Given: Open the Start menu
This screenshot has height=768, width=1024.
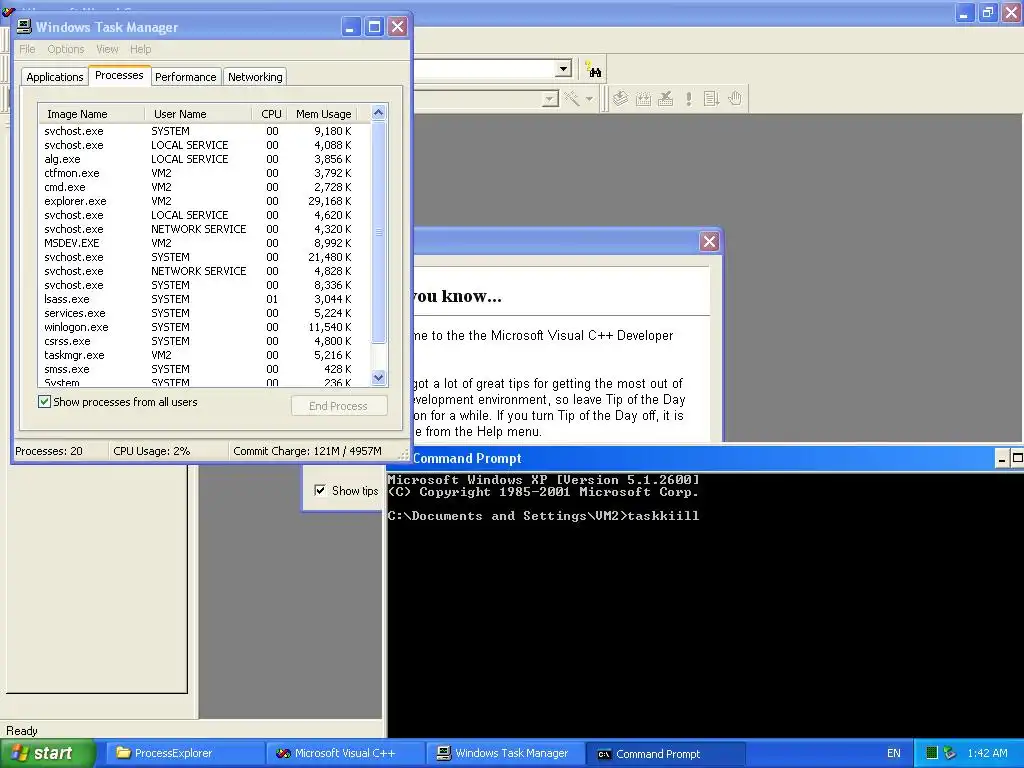Looking at the screenshot, I should [x=47, y=753].
